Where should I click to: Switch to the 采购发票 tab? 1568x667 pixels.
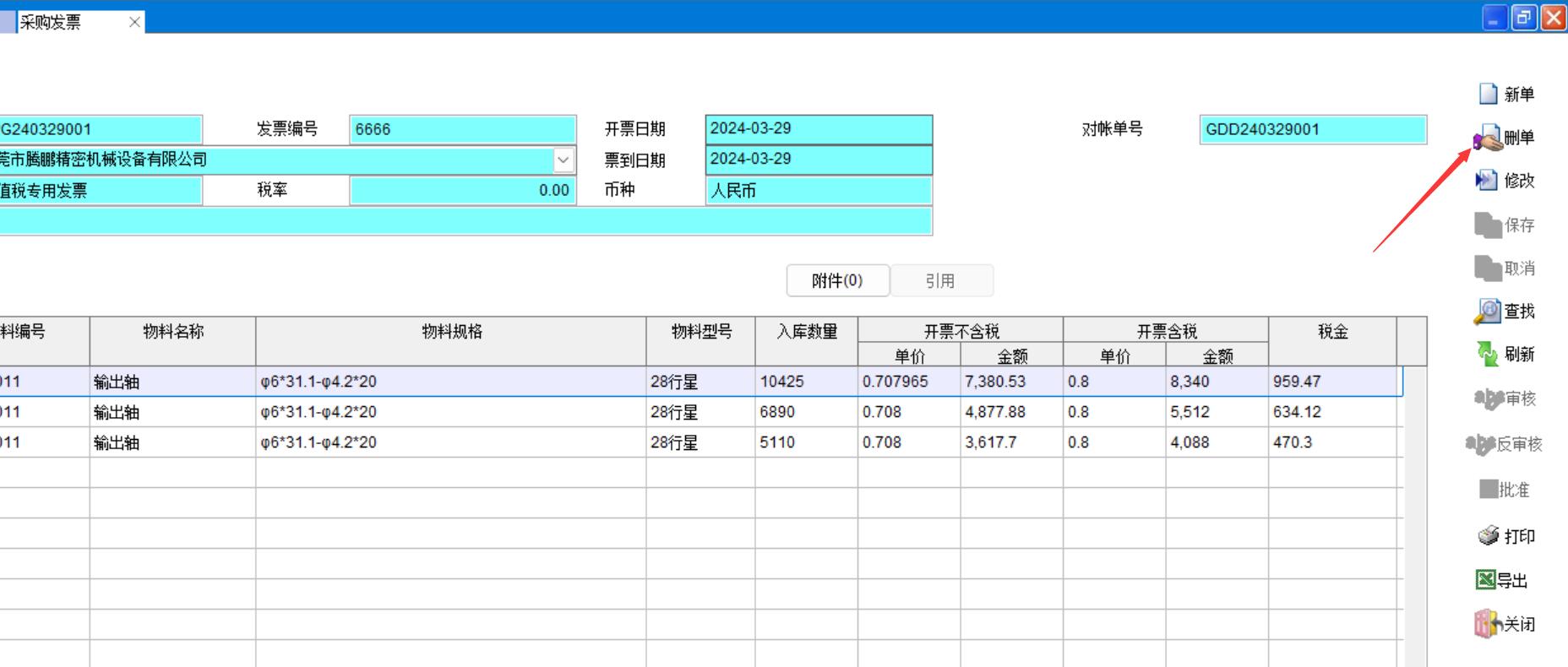pos(51,22)
